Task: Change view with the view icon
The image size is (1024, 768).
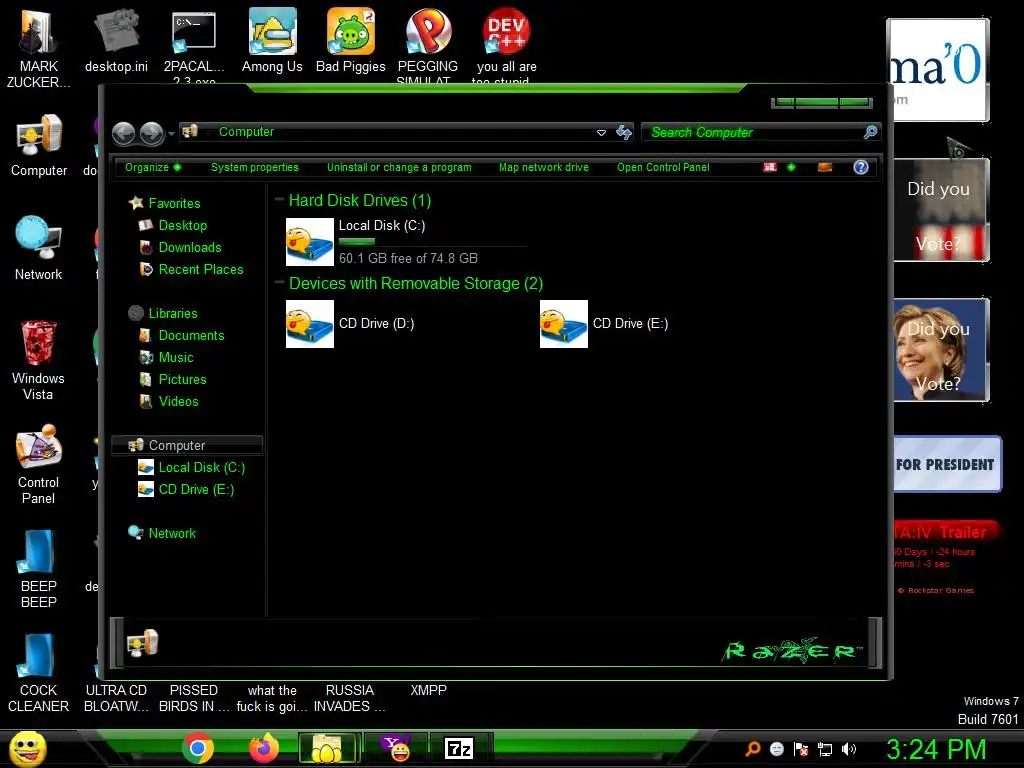Action: (770, 167)
